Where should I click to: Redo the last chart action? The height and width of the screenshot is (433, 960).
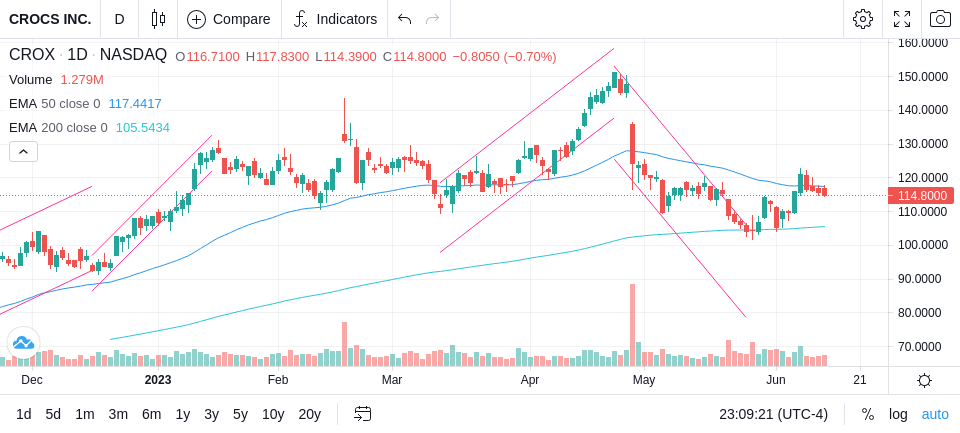[x=433, y=19]
